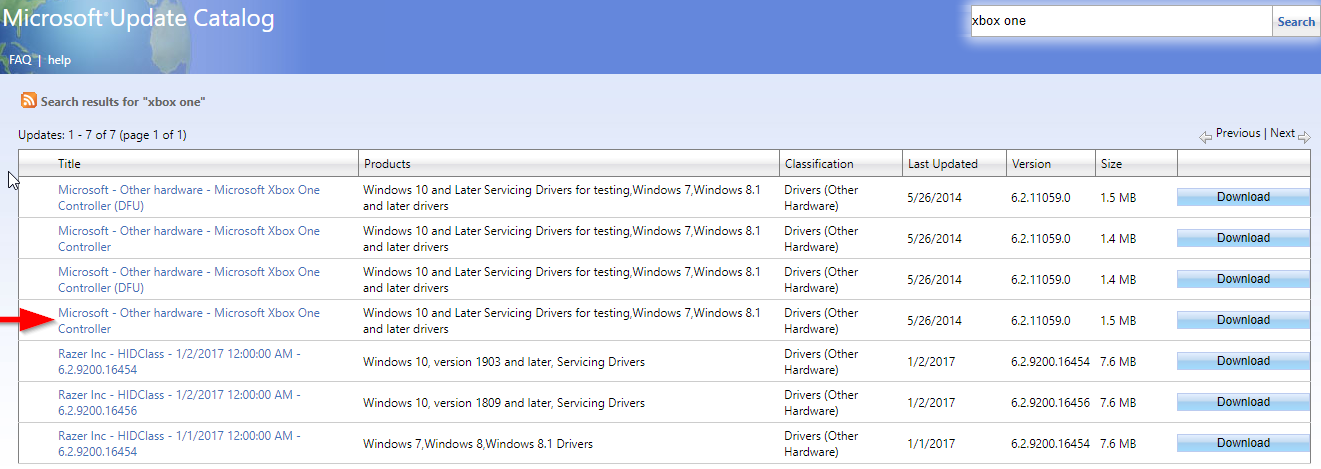Click the "6.2.9200.16454" version cell in the 1903 row
The height and width of the screenshot is (469, 1321).
pyautogui.click(x=1051, y=362)
